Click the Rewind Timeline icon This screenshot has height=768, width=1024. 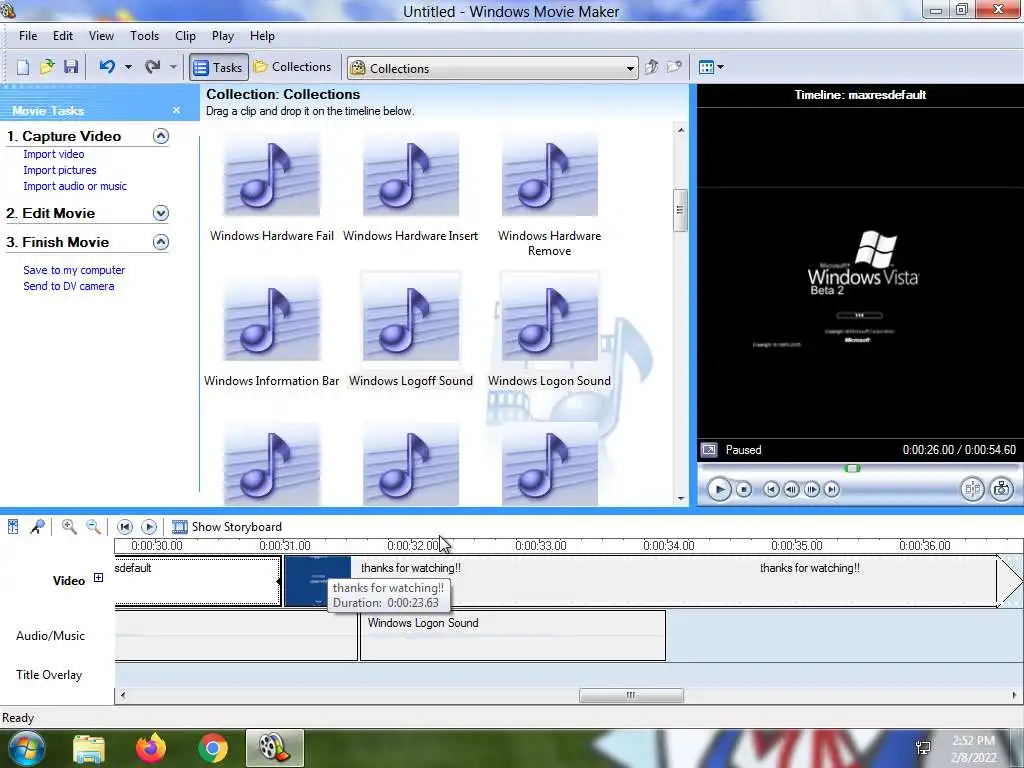pos(125,526)
